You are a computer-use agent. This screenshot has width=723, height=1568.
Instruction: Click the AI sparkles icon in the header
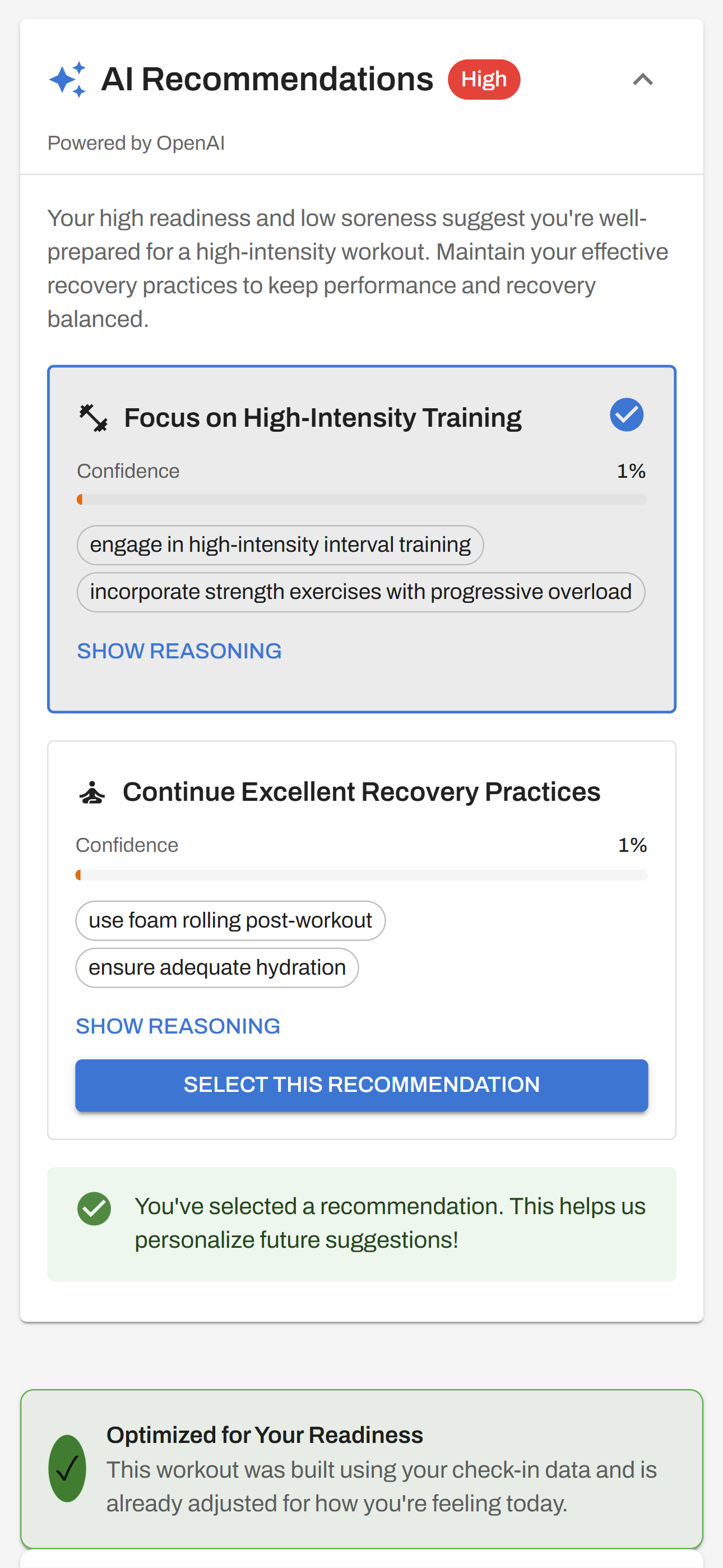point(69,79)
